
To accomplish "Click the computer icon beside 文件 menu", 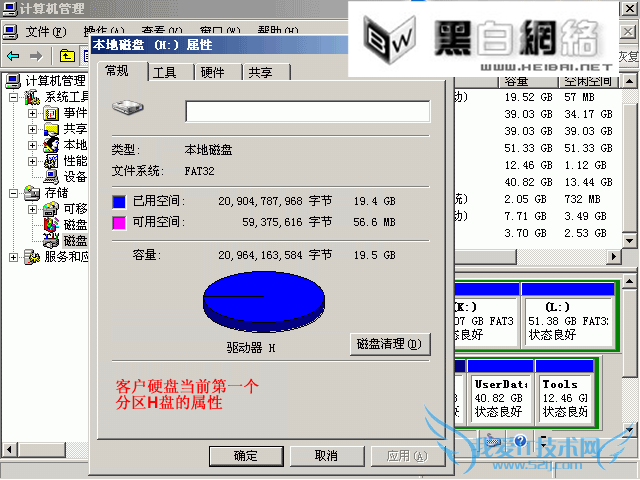I will [x=10, y=32].
